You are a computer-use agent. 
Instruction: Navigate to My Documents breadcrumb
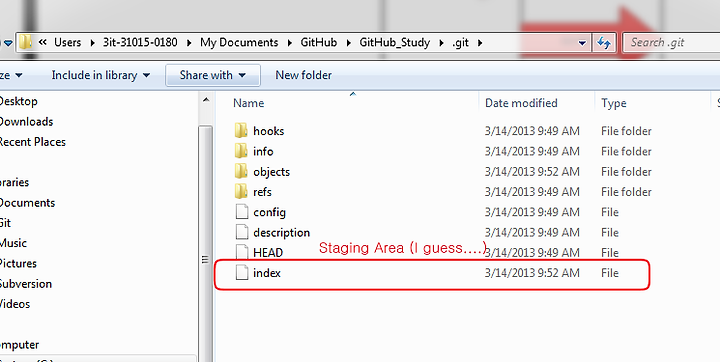point(239,42)
